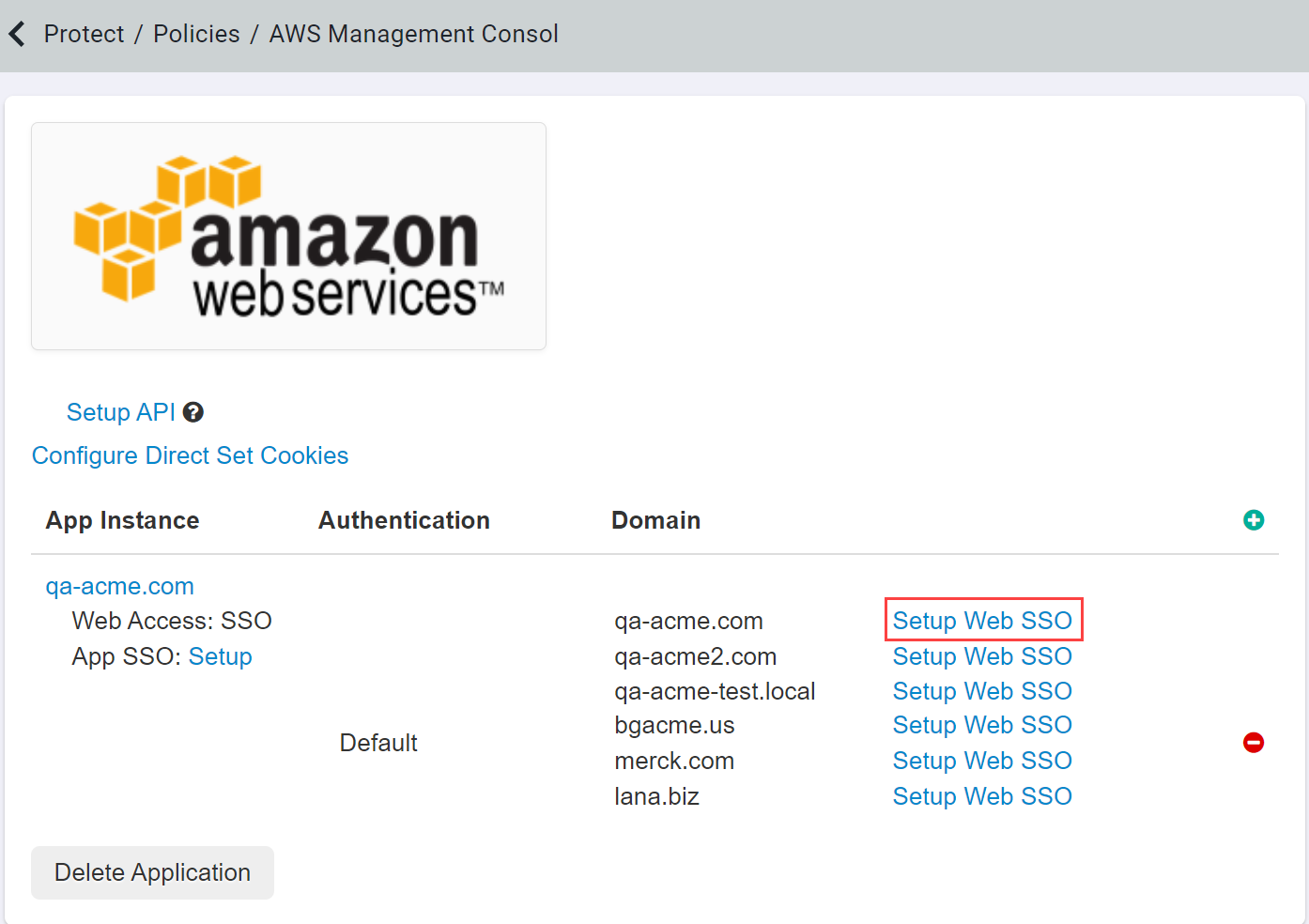
Task: Setup Web SSO for qa-acme.com domain
Action: point(982,620)
